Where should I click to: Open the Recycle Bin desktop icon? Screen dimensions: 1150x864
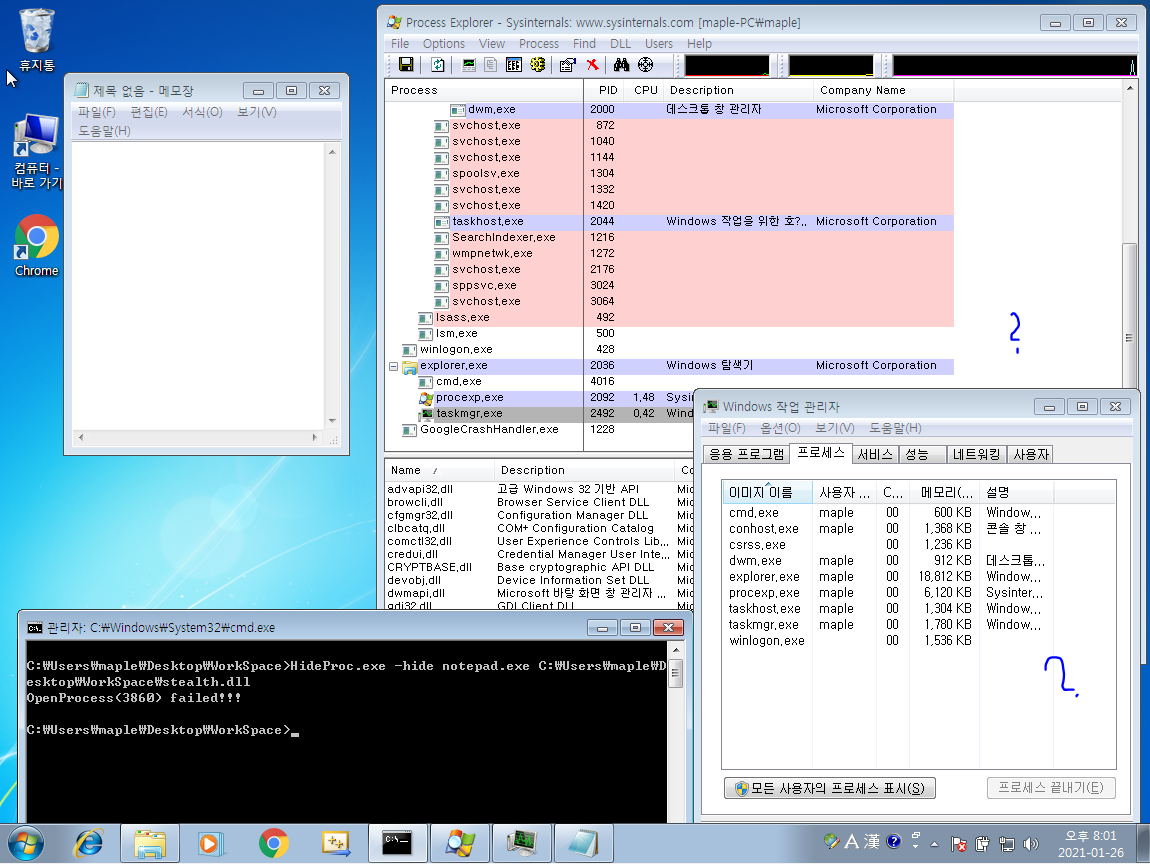[37, 40]
